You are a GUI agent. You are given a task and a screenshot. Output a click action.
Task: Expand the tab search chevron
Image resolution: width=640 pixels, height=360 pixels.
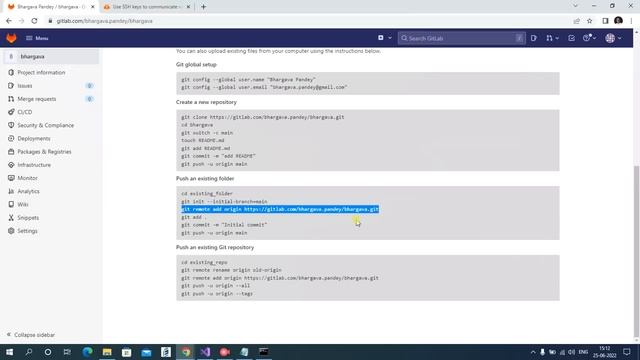coord(576,6)
